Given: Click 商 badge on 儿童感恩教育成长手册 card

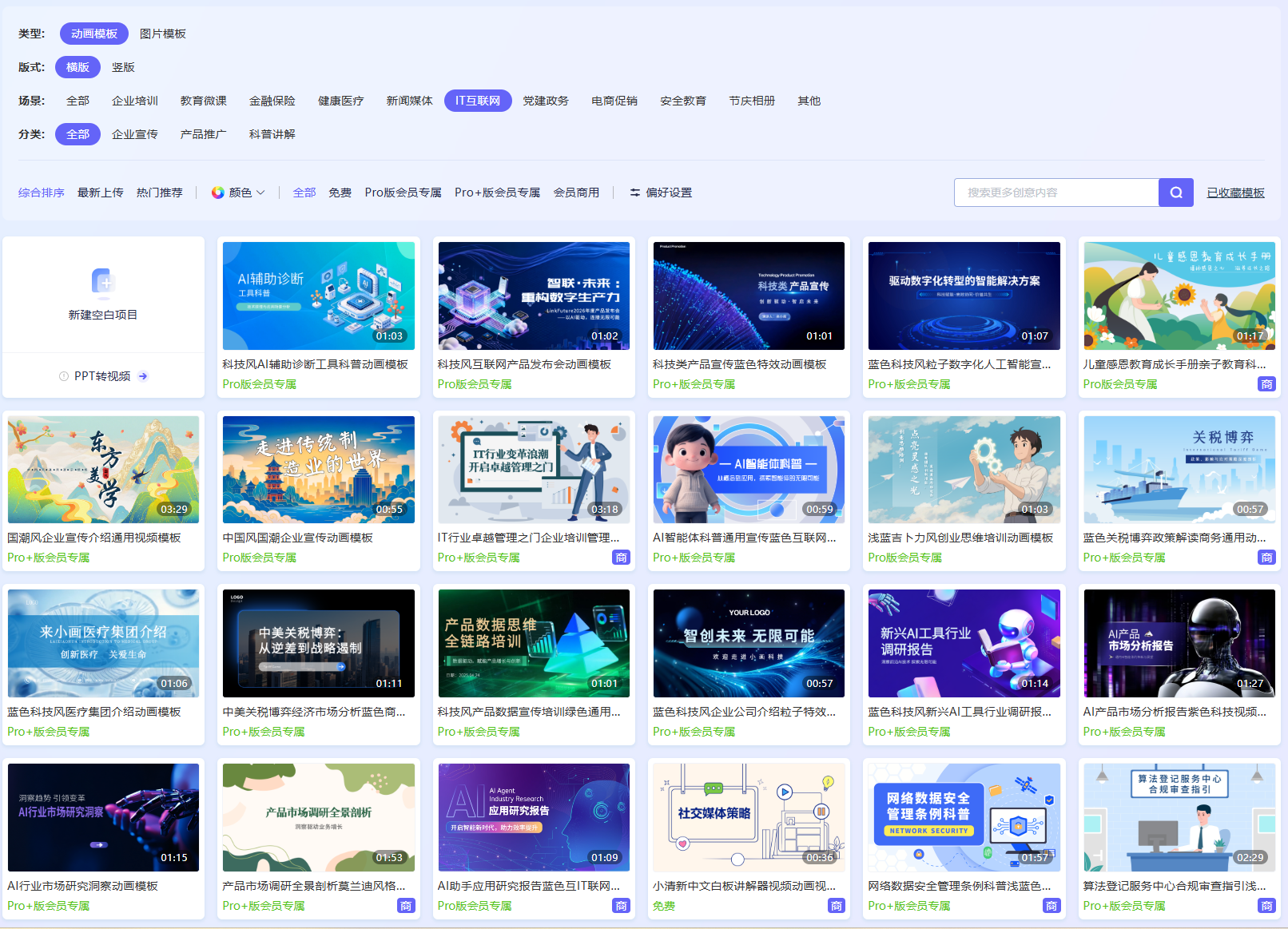Looking at the screenshot, I should tap(1266, 384).
